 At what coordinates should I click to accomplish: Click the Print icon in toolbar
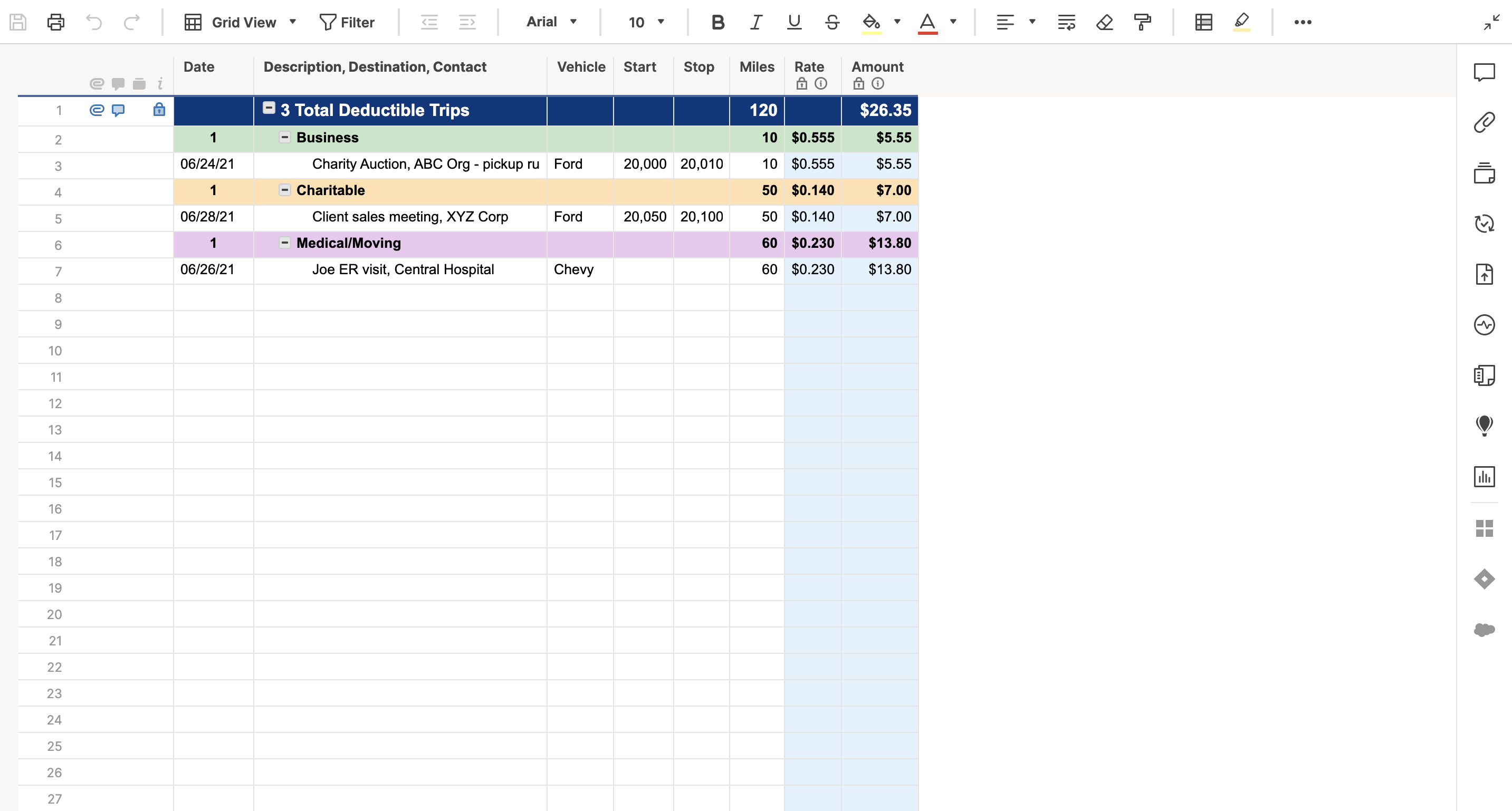point(56,22)
